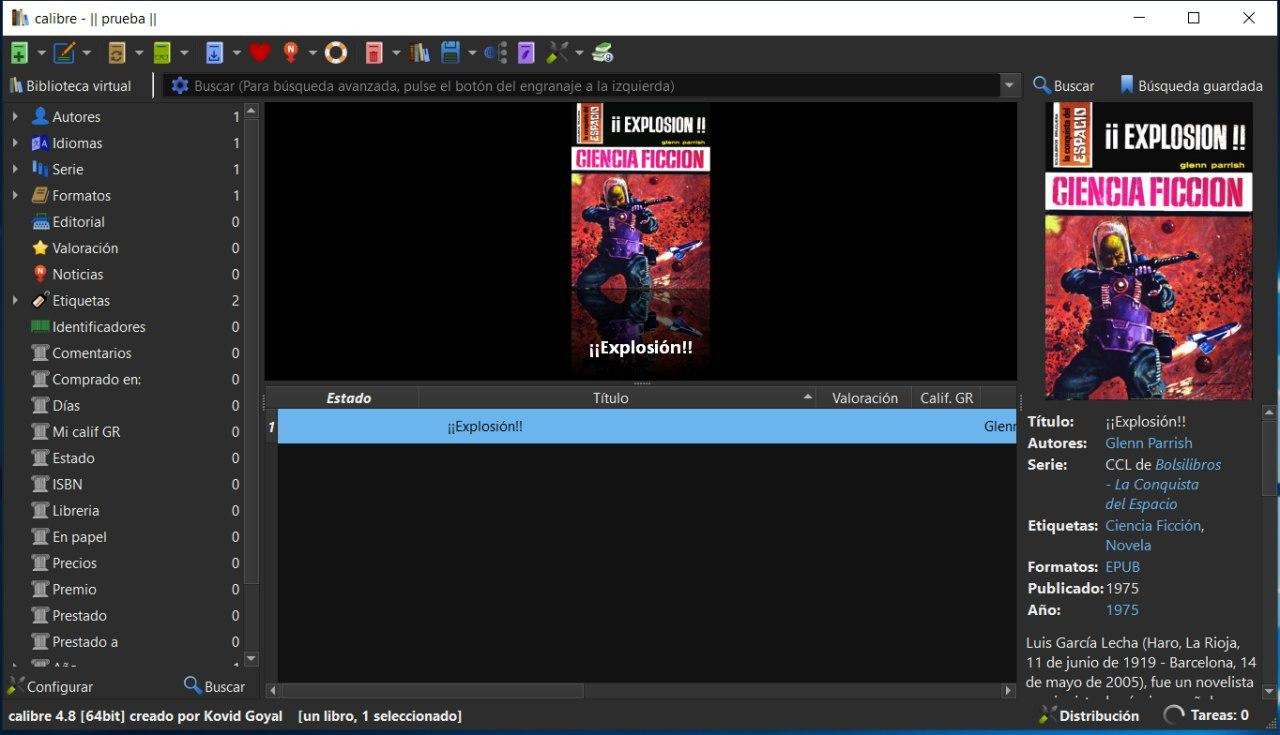The width and height of the screenshot is (1280, 735).
Task: Click Configurar below the tag browser
Action: tap(50, 687)
